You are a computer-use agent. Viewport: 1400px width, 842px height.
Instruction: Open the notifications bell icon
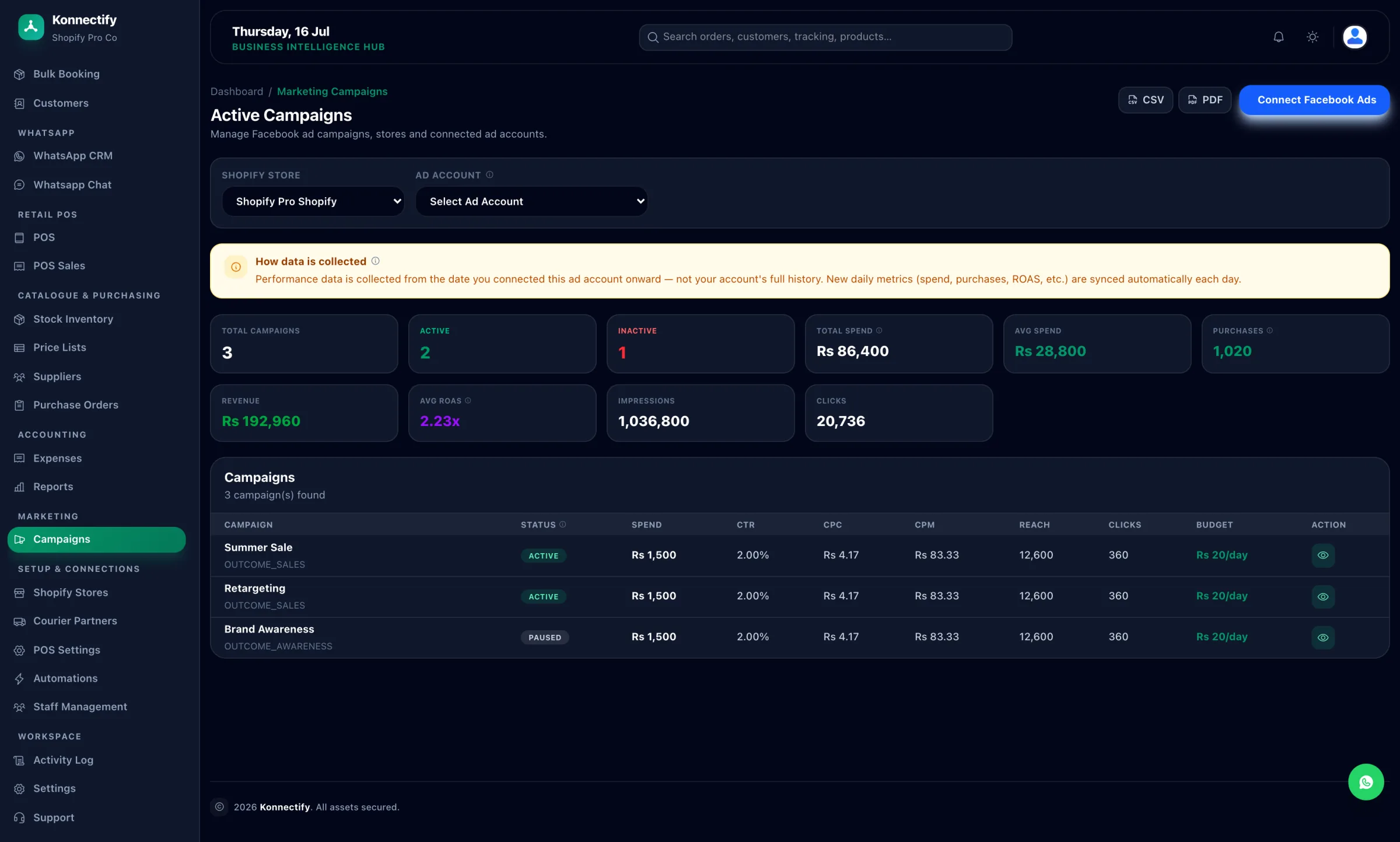point(1278,37)
